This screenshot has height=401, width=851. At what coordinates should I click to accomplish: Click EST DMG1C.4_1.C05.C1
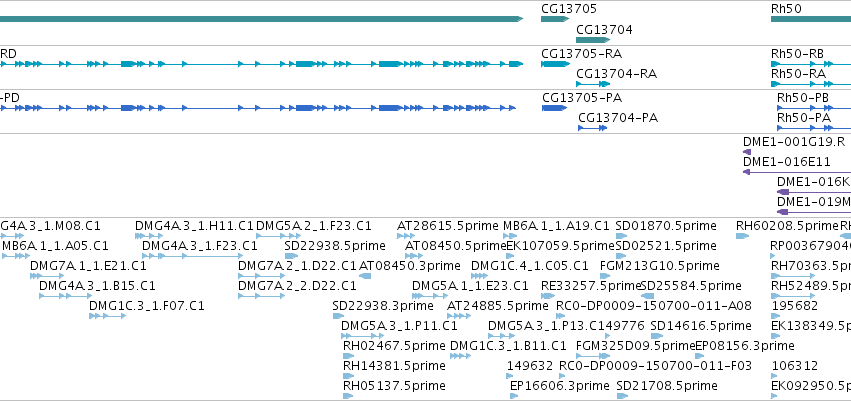pyautogui.click(x=479, y=276)
